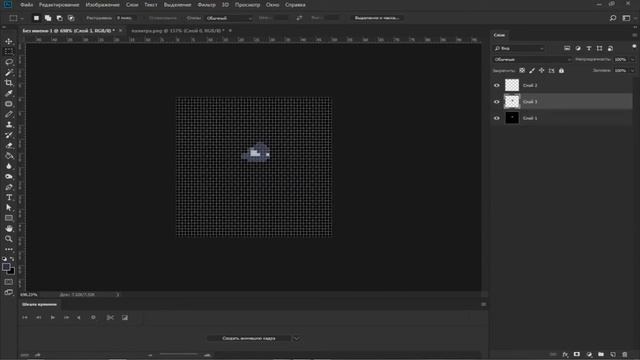The image size is (640, 360).
Task: Click the create frame animation button
Action: (x=249, y=338)
